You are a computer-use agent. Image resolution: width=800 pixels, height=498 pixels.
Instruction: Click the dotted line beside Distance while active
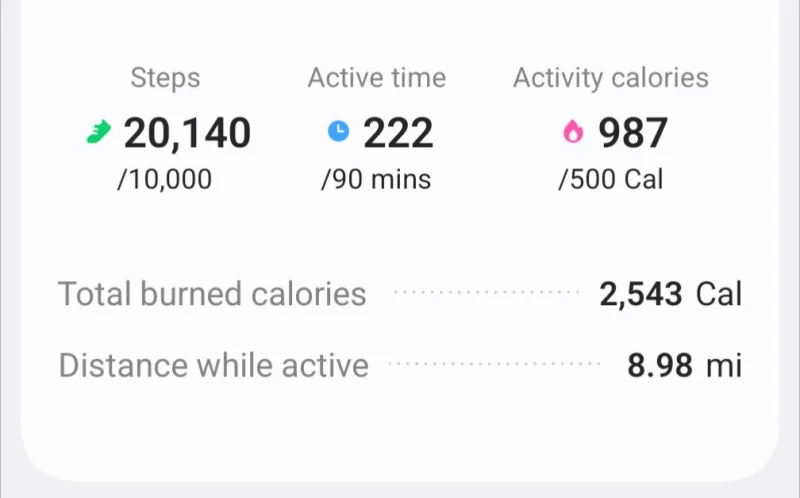(494, 364)
